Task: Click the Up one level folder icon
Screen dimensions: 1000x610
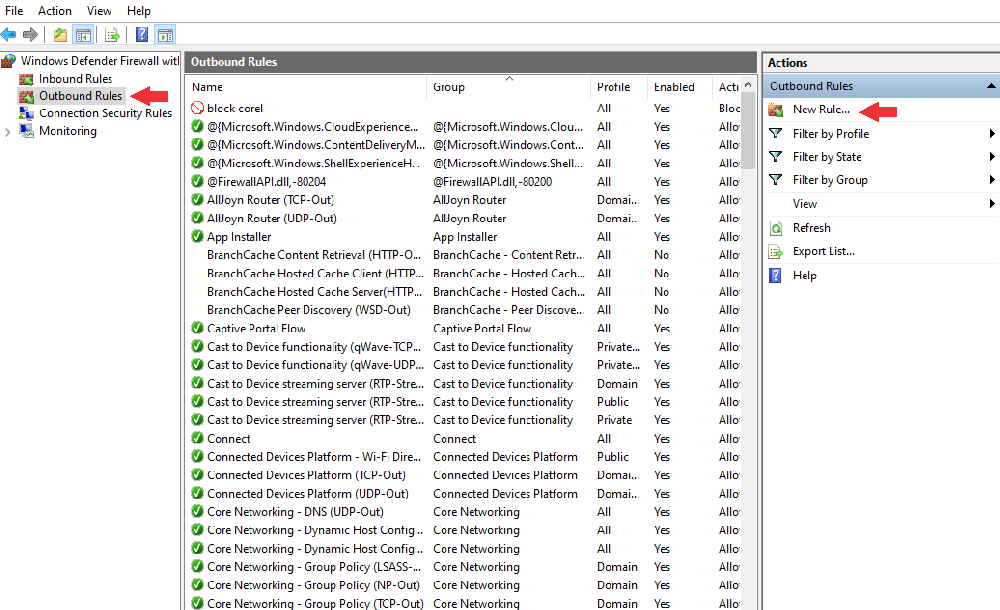Action: coord(61,34)
